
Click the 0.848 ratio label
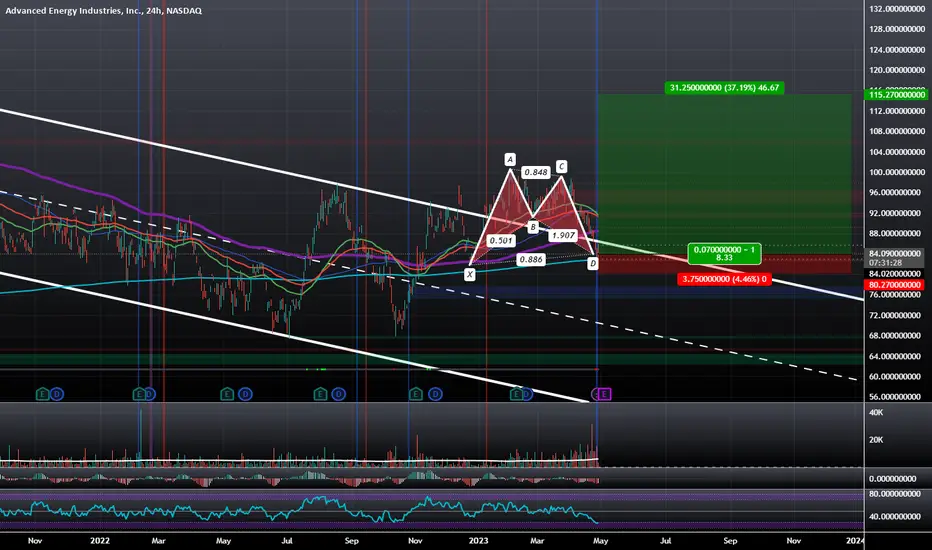pos(536,172)
